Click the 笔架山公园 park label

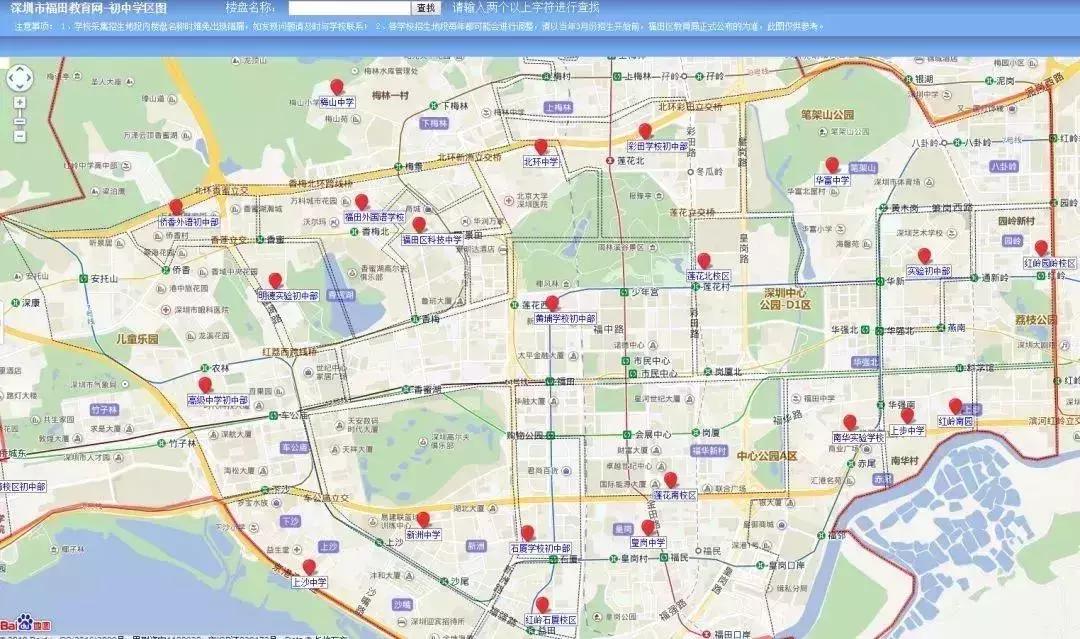pyautogui.click(x=827, y=114)
